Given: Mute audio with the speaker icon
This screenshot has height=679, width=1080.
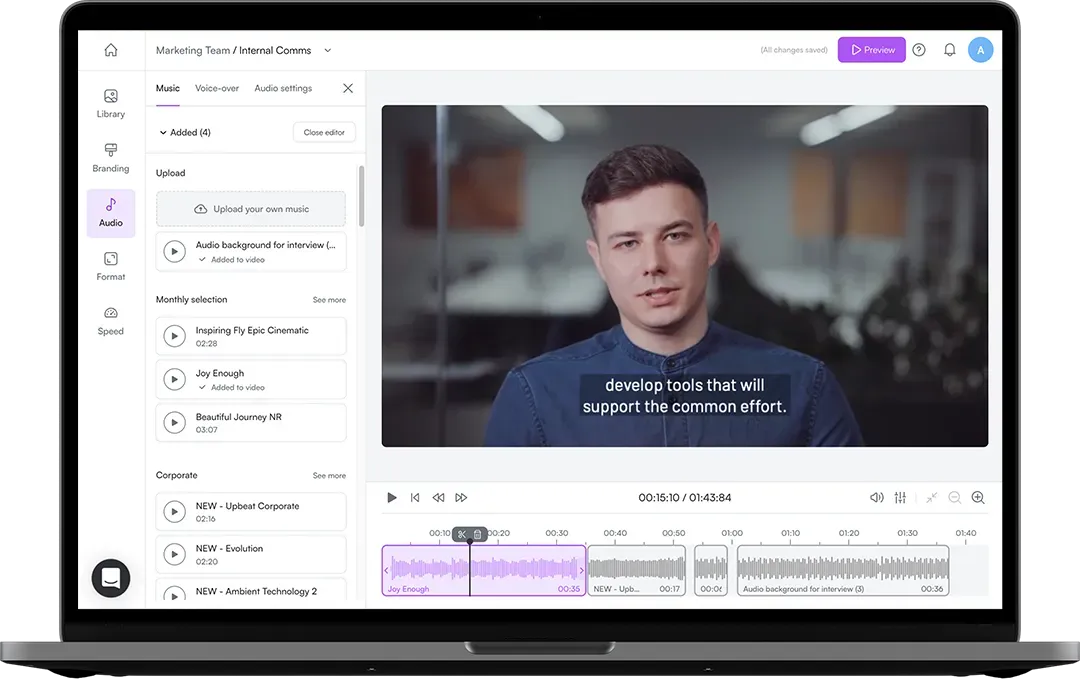Looking at the screenshot, I should pos(877,497).
